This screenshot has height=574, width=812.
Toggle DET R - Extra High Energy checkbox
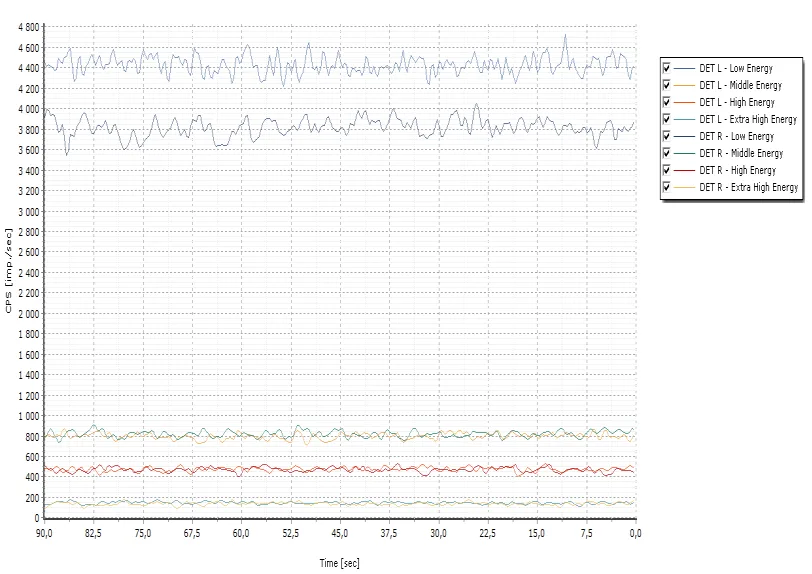coord(666,187)
